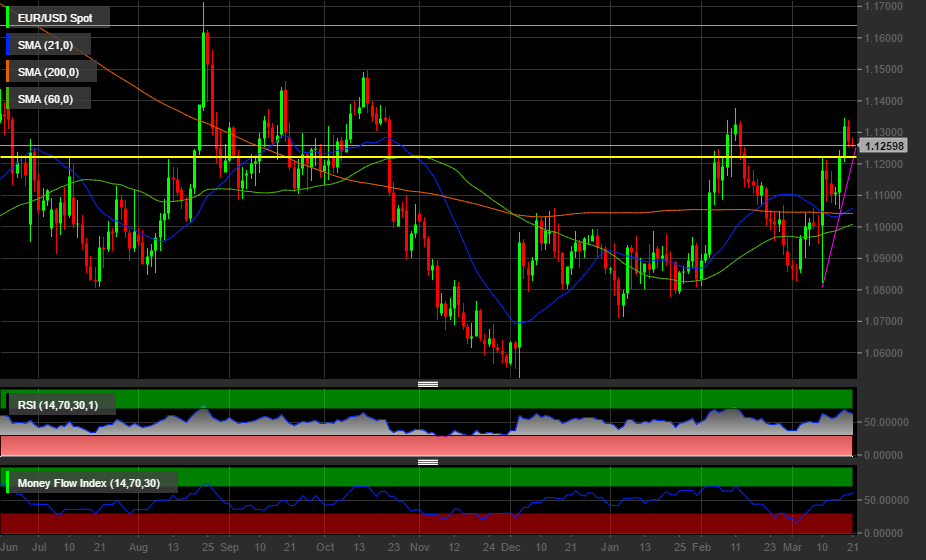Click the 1.17000 price axis label
Viewport: 926px width, 560px height.
pos(885,7)
